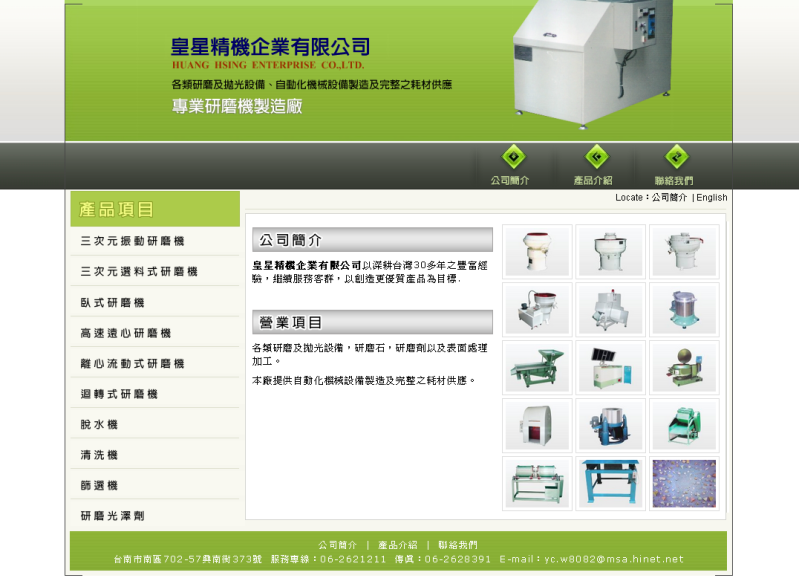Open the thumbnail of the machine with a raised black lid

coord(610,367)
